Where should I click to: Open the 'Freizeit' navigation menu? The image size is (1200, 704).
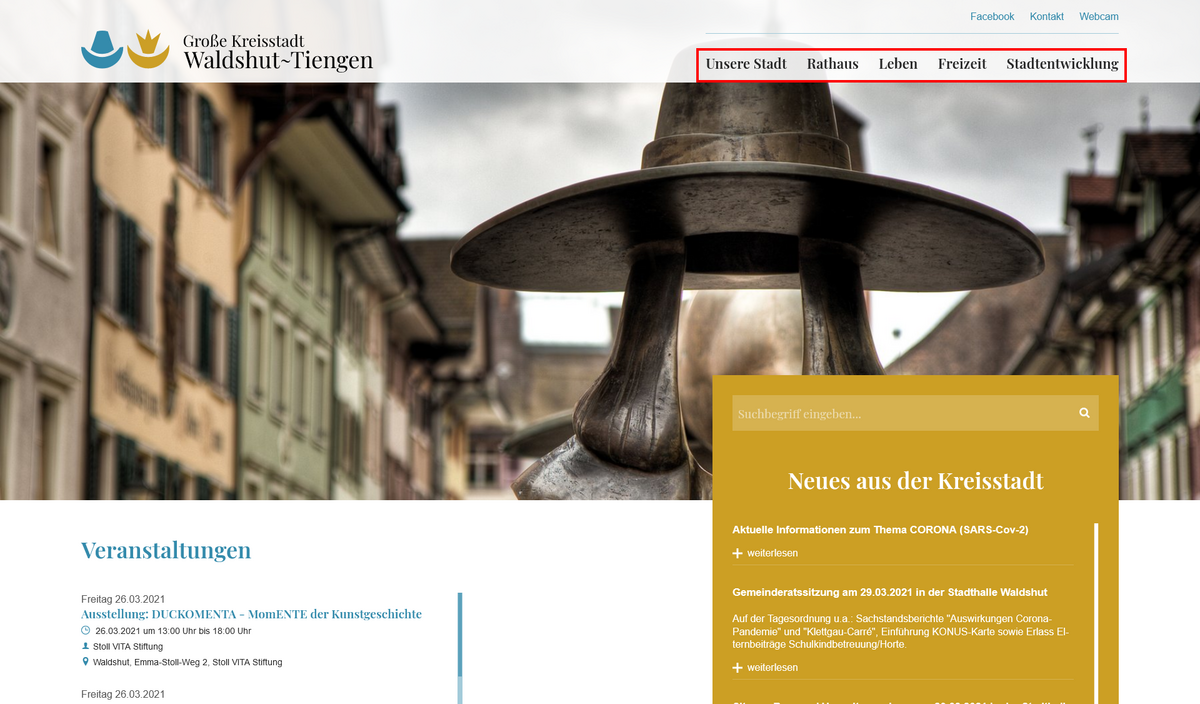tap(962, 64)
